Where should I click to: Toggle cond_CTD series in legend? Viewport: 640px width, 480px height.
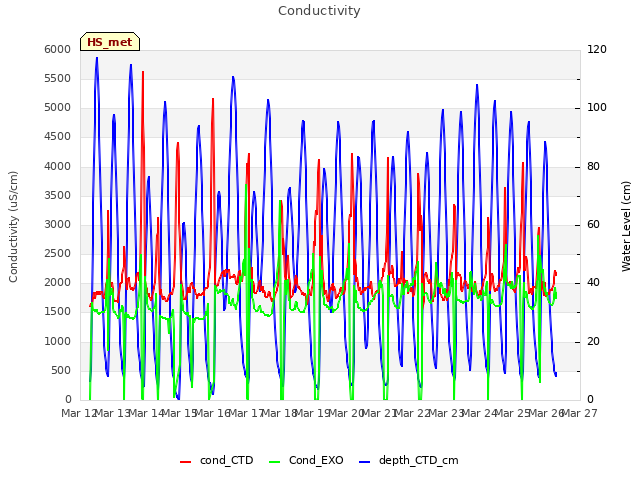[217, 460]
